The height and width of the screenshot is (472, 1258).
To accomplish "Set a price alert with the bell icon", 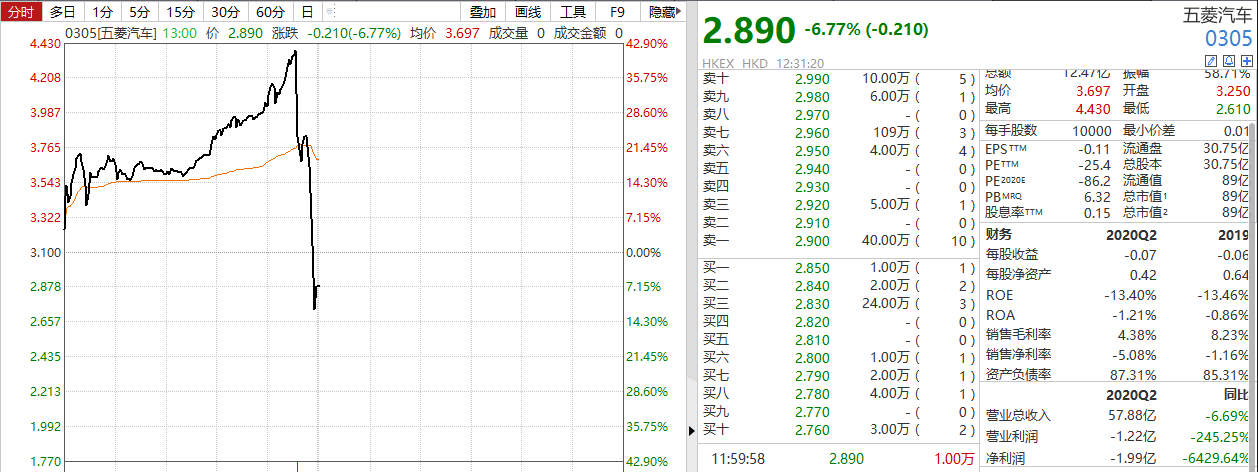I will pos(1229,63).
